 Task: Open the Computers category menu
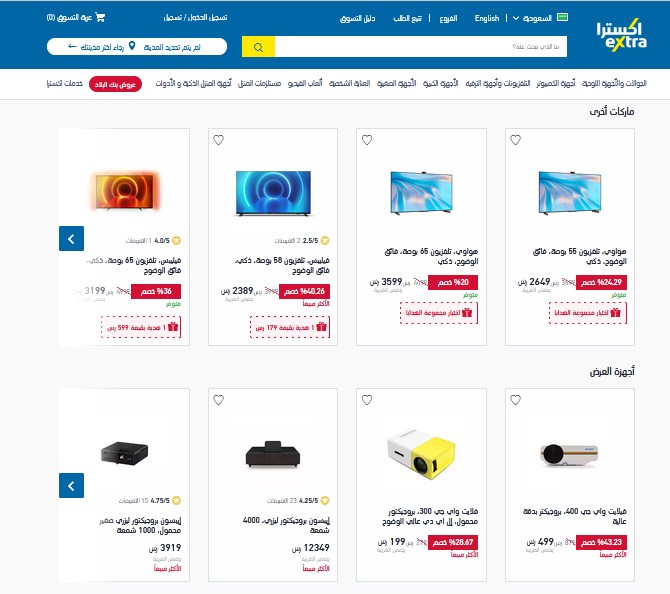coord(555,83)
